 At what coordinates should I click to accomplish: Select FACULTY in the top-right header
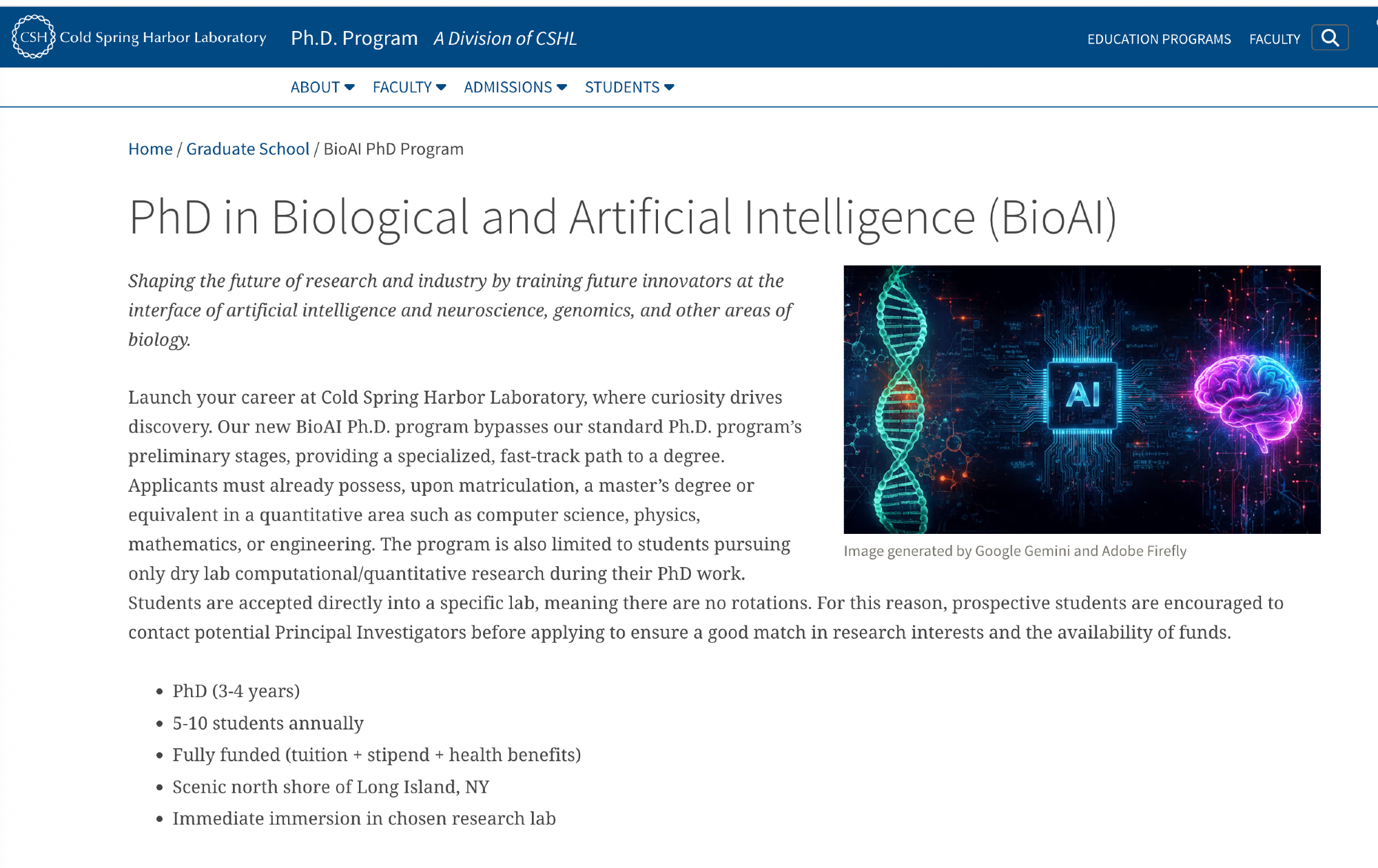pos(1275,39)
